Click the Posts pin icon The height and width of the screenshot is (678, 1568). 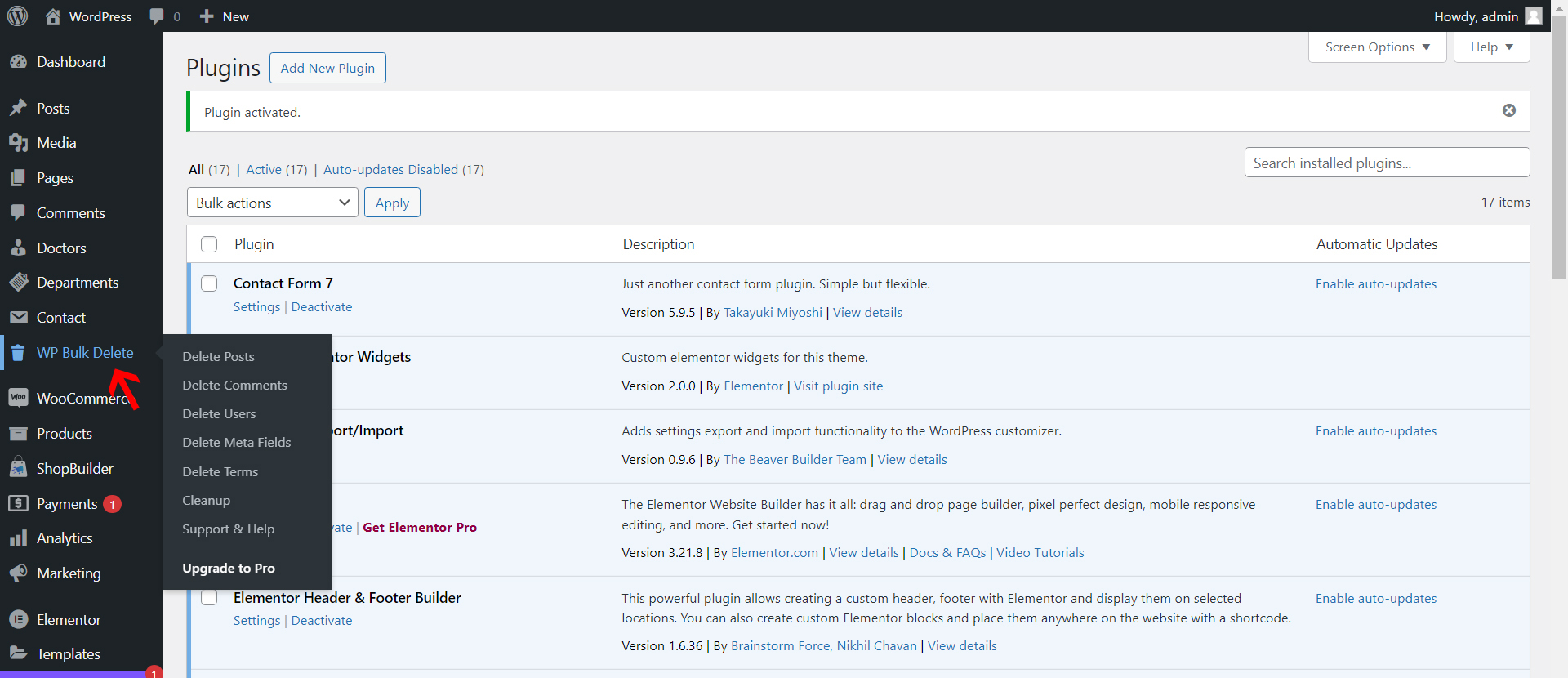point(18,109)
